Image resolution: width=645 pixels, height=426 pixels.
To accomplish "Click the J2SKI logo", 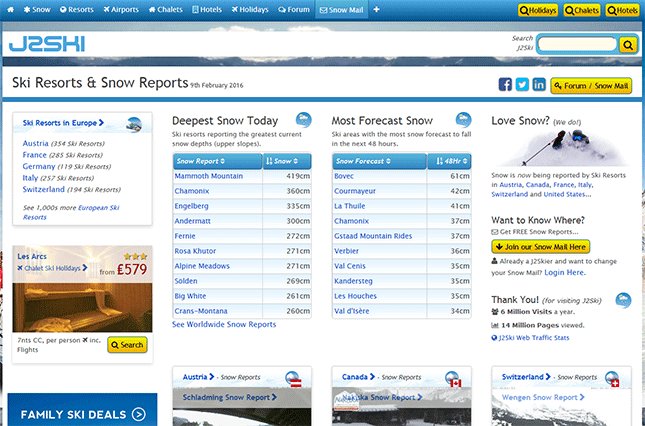I will pos(47,44).
